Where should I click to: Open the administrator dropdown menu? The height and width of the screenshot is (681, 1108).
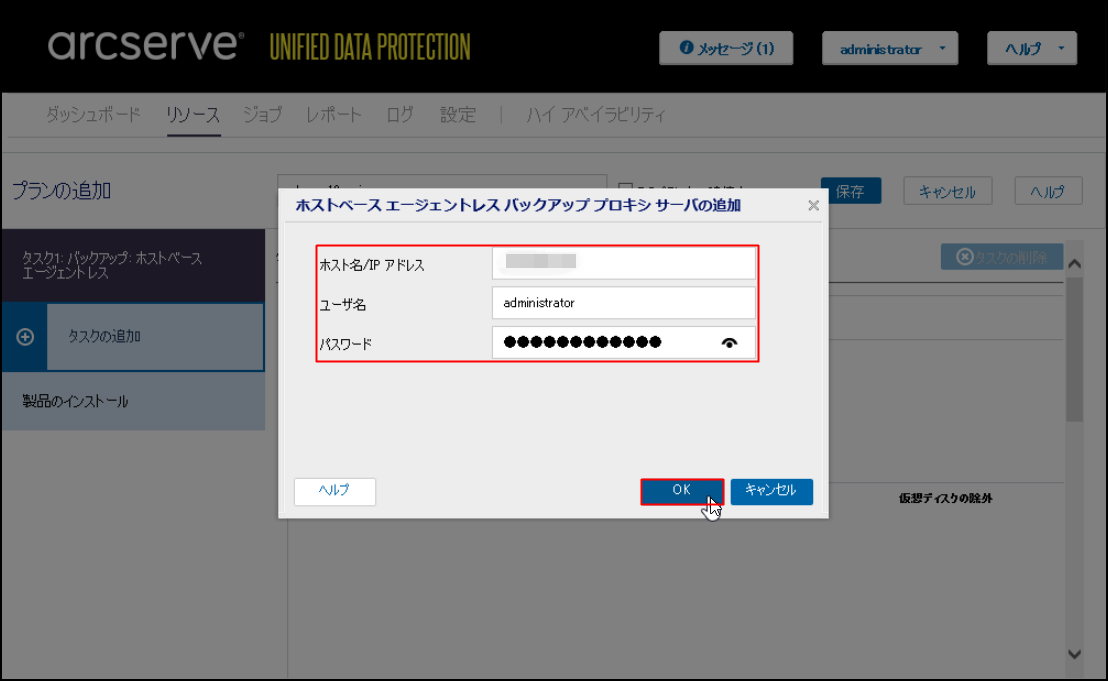(x=890, y=48)
